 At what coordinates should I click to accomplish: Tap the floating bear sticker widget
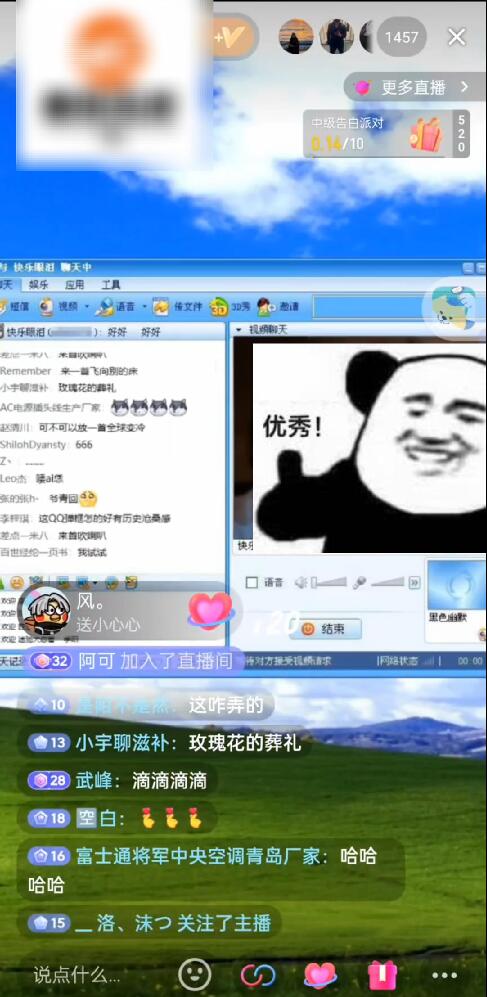[x=454, y=308]
